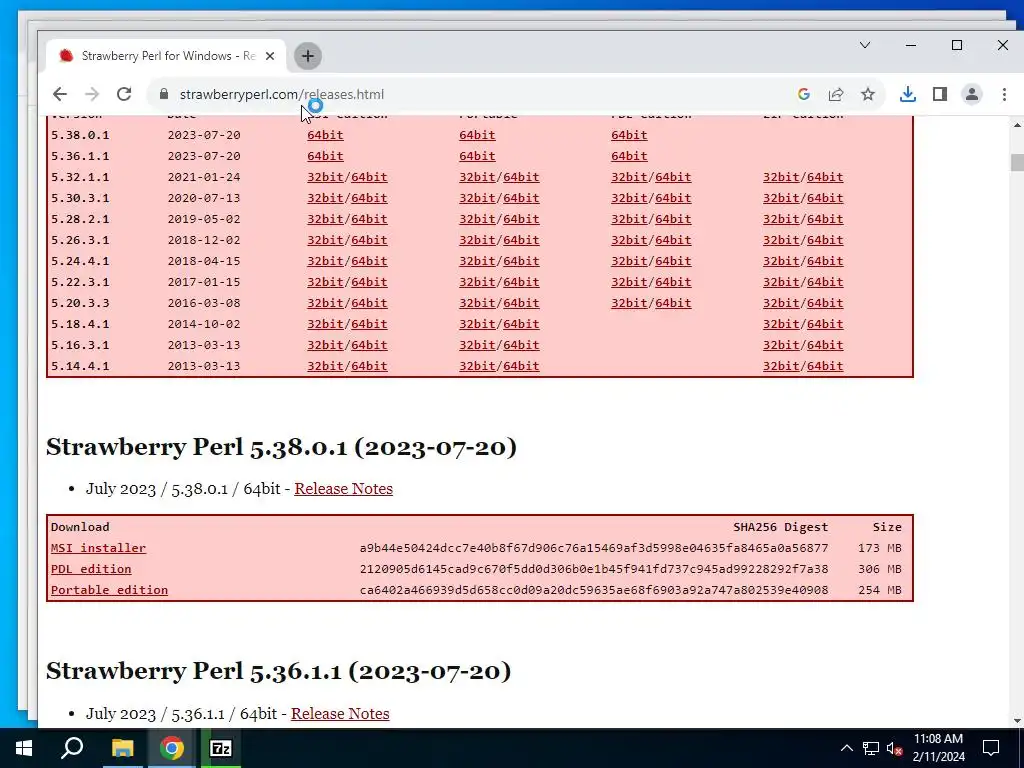Viewport: 1024px width, 768px height.
Task: Click 5.30.3.1 Portable 64bit link
Action: tap(521, 198)
